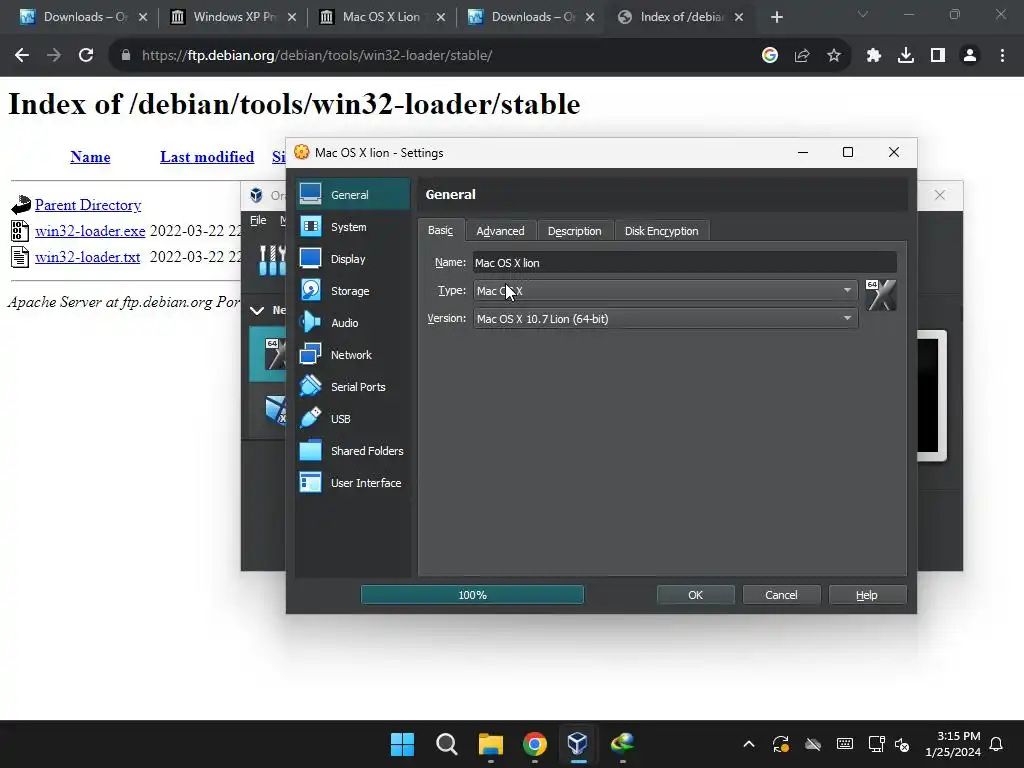Image resolution: width=1024 pixels, height=768 pixels.
Task: Open File menu in VirtualBox Manager
Action: click(259, 221)
